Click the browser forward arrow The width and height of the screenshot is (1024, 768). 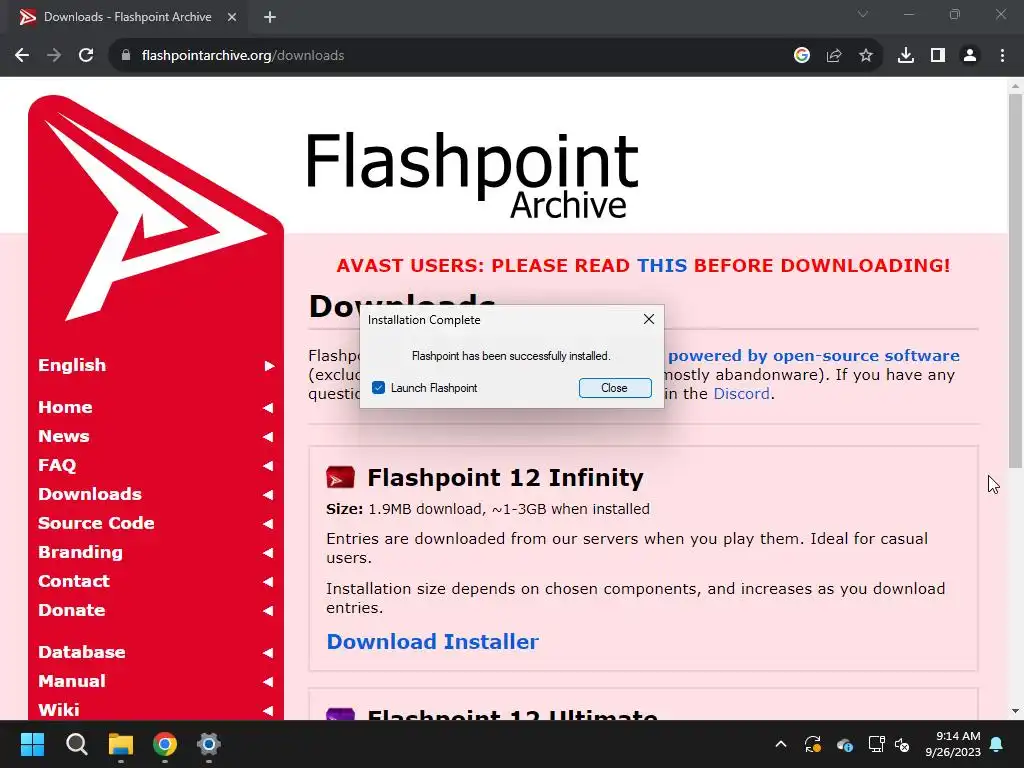tap(54, 56)
